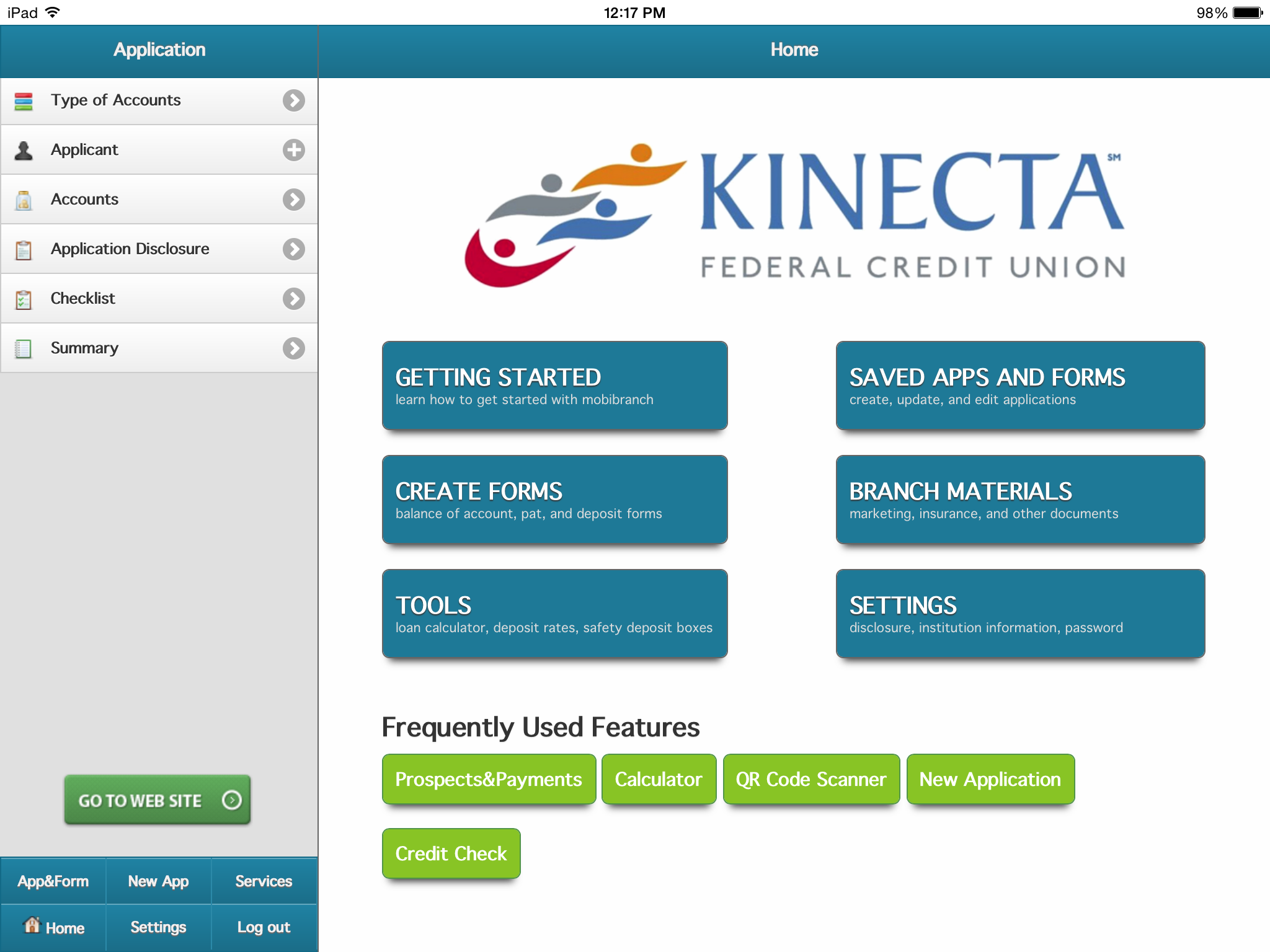This screenshot has width=1270, height=952.
Task: Tap the Frequently Used Features heading
Action: point(541,727)
